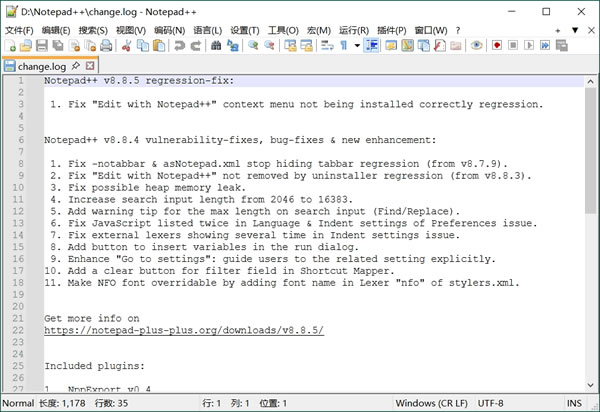Close the change.log tab with red X
600x412 pixels.
[90, 65]
